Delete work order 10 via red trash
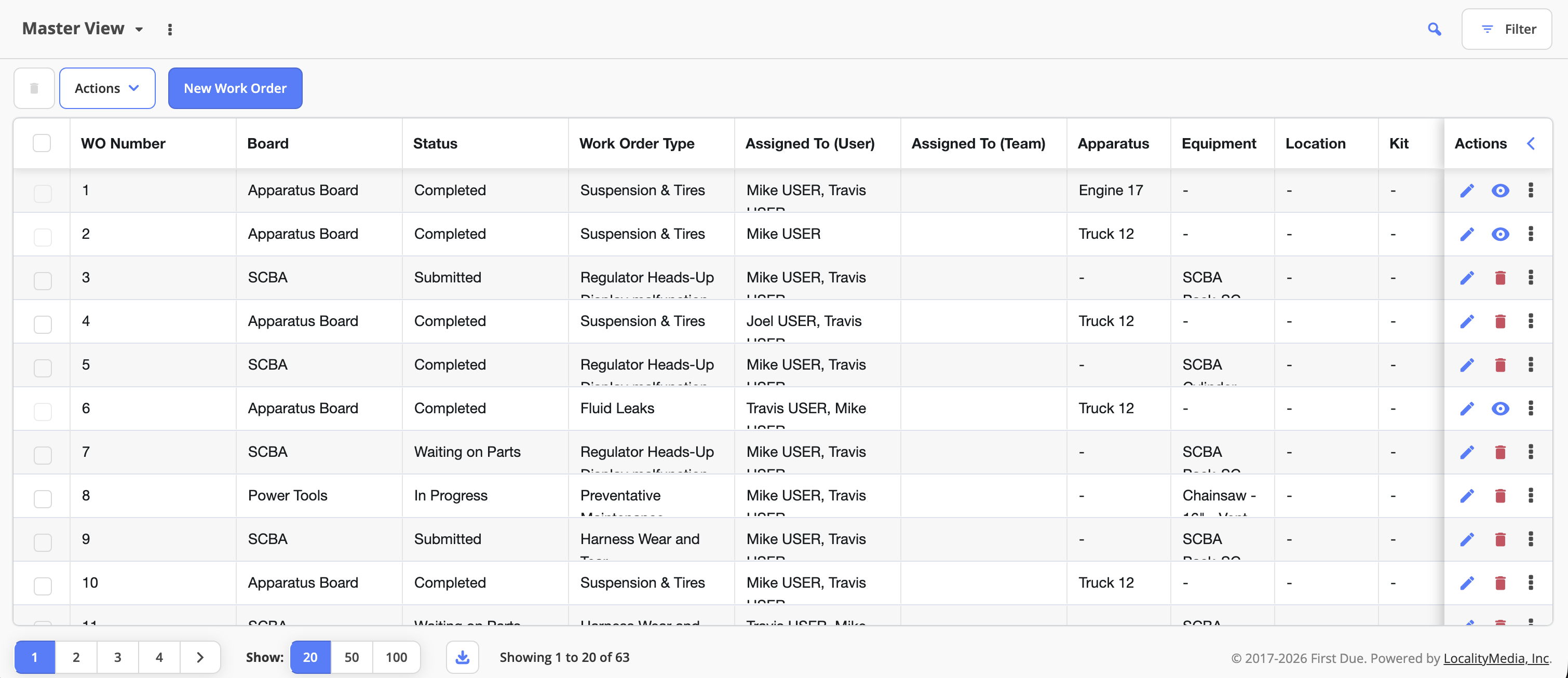Image resolution: width=1568 pixels, height=678 pixels. coord(1500,583)
